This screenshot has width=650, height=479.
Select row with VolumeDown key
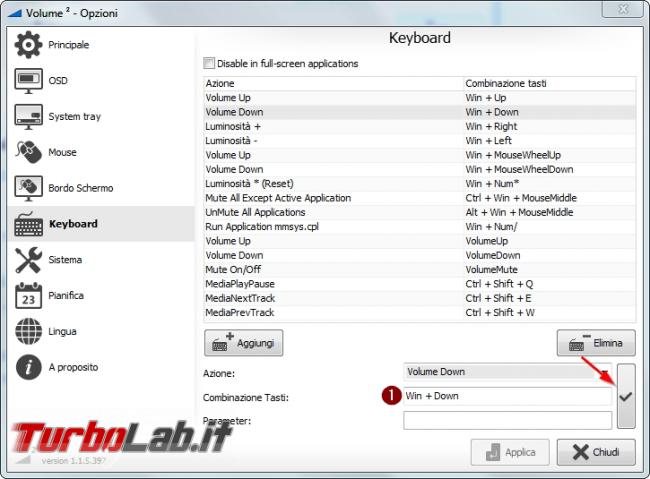[420, 255]
